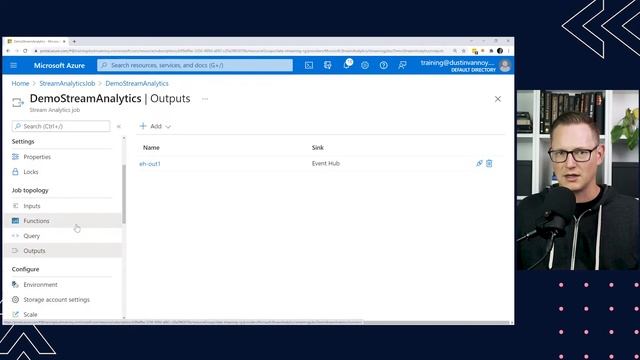The image size is (640, 360).
Task: Open the training@dustinvannoy account menu
Action: tap(458, 65)
